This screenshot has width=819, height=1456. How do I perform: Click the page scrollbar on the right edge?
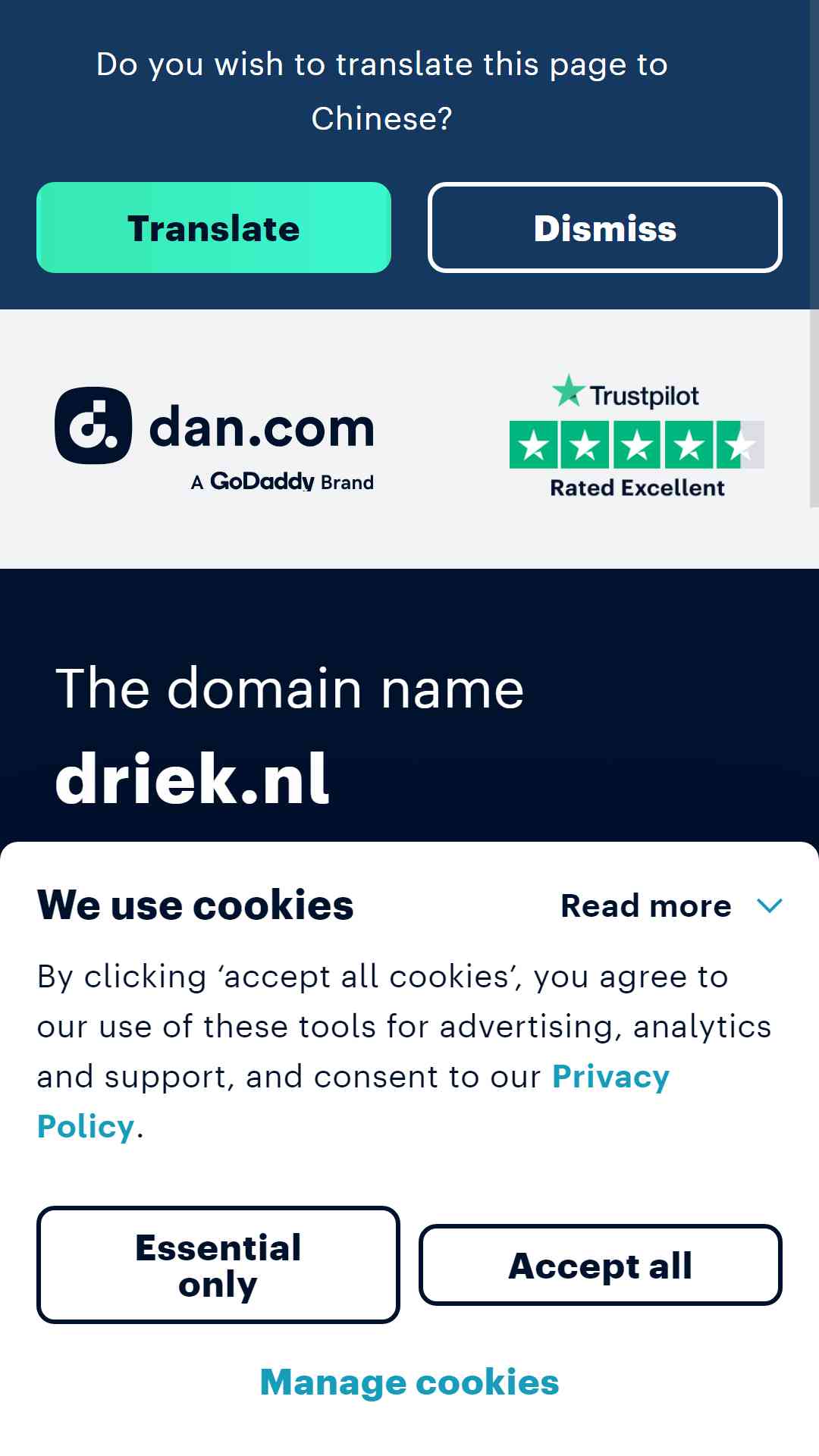pos(814,408)
